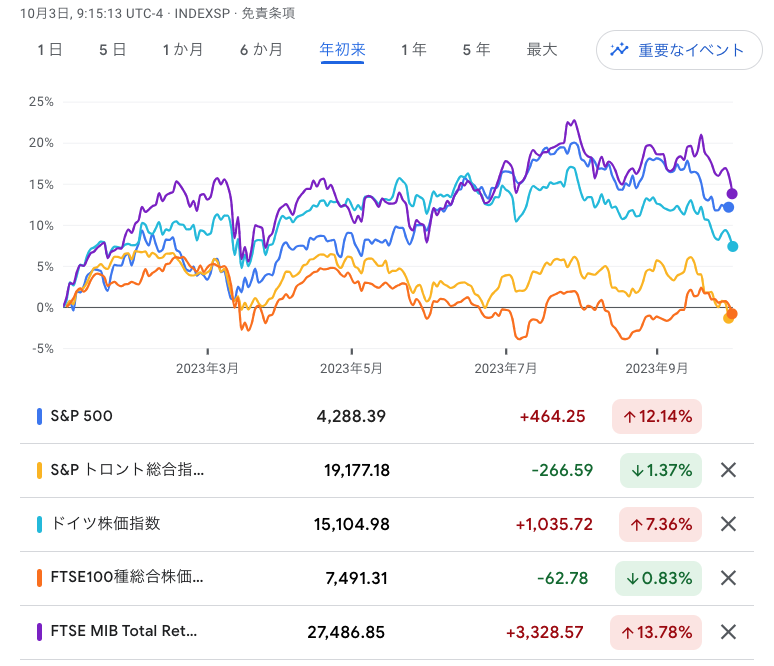Click the 25% y-axis label
The image size is (774, 666).
pyautogui.click(x=41, y=102)
